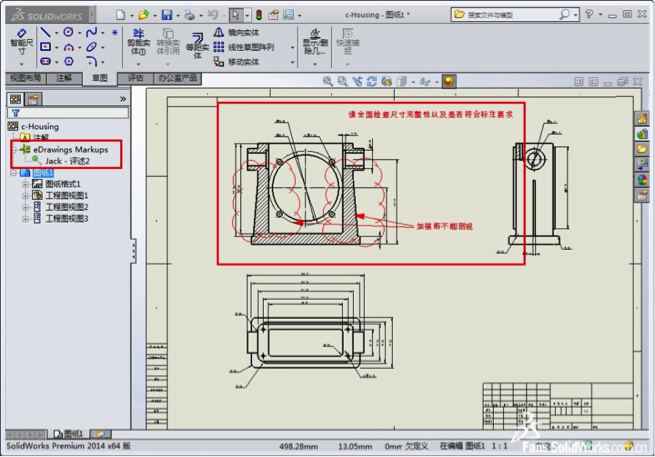Click the Zoom to Fit magnifier icon
The height and width of the screenshot is (457, 655).
(328, 81)
